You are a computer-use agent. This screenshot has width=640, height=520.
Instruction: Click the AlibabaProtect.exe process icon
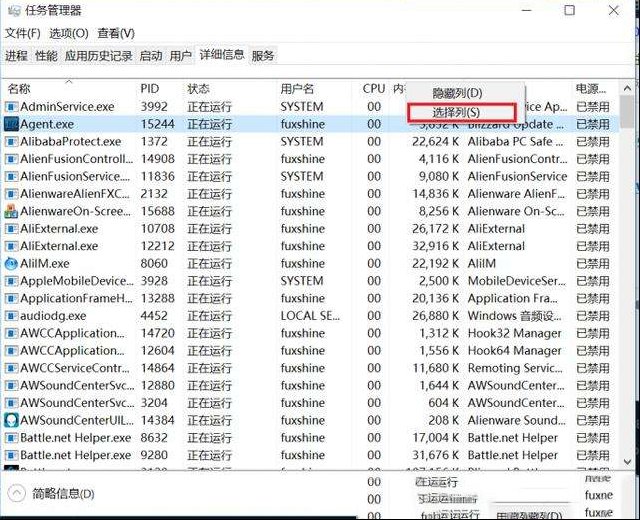point(11,142)
